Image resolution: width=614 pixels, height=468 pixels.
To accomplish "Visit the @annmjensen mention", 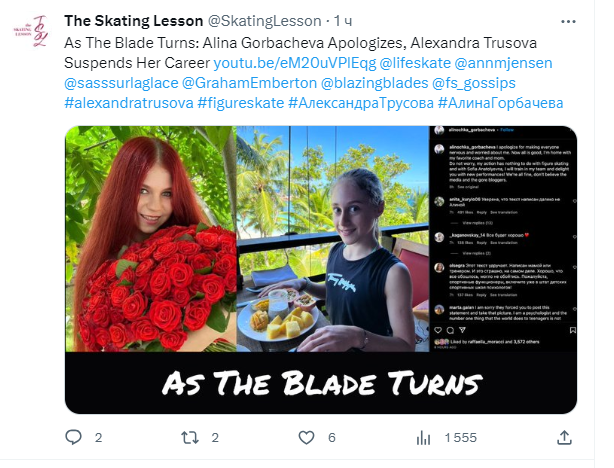I will click(x=504, y=63).
